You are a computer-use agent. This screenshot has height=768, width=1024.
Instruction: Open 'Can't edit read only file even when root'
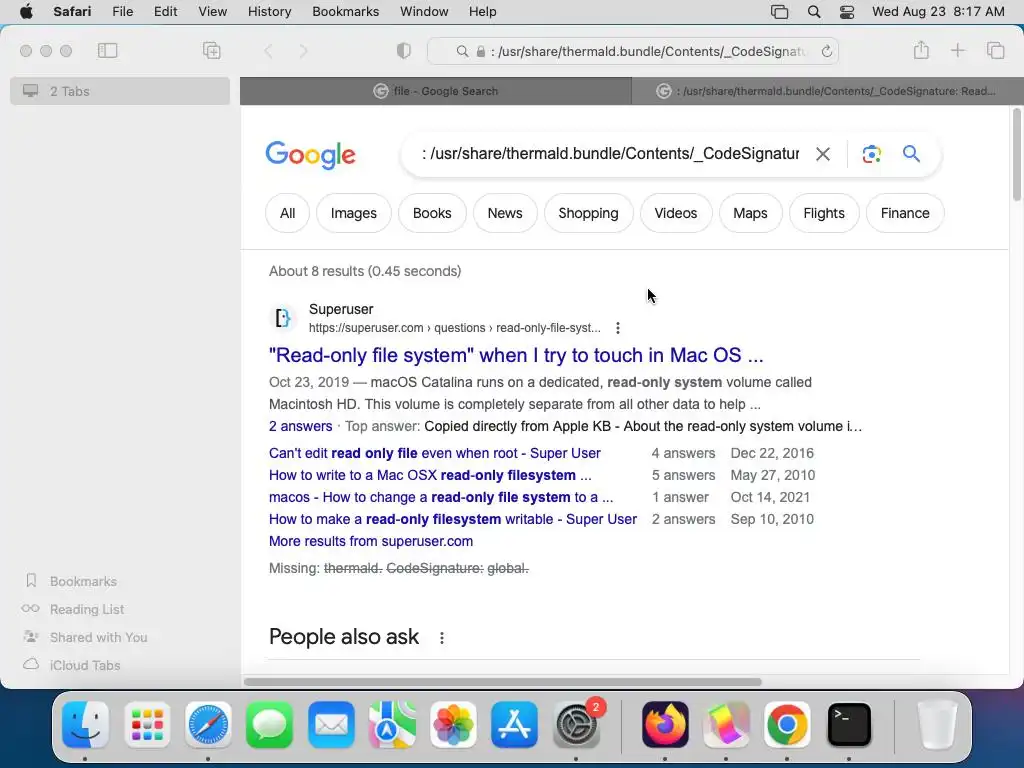434,453
